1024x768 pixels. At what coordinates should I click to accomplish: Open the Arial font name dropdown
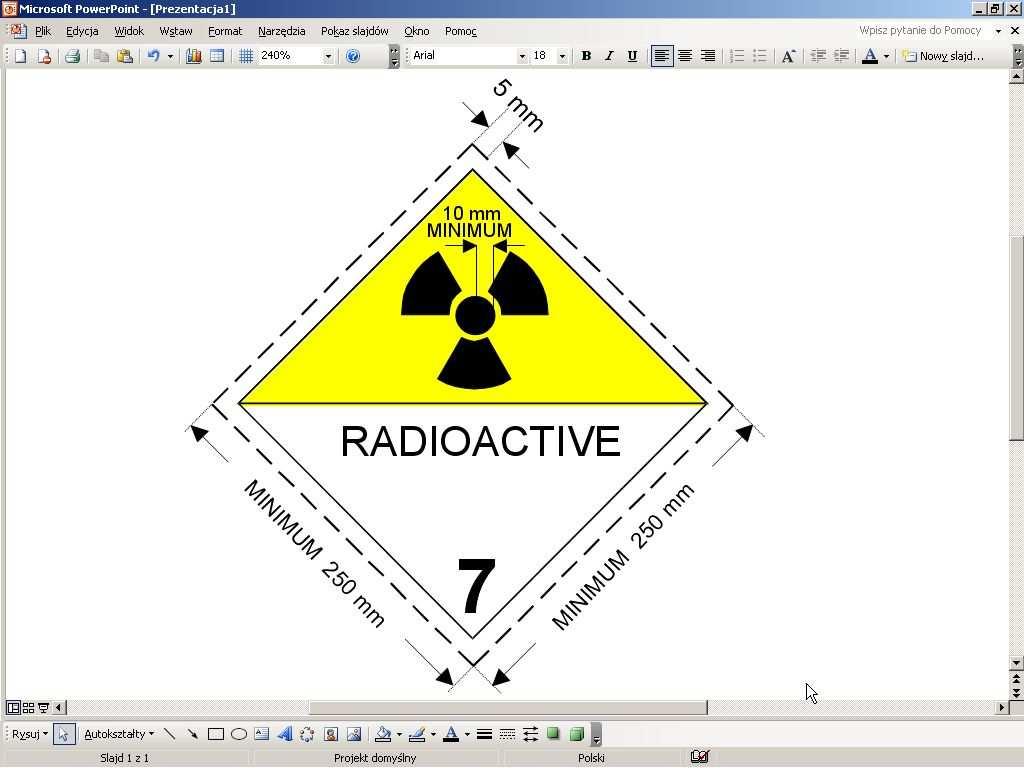click(x=522, y=56)
